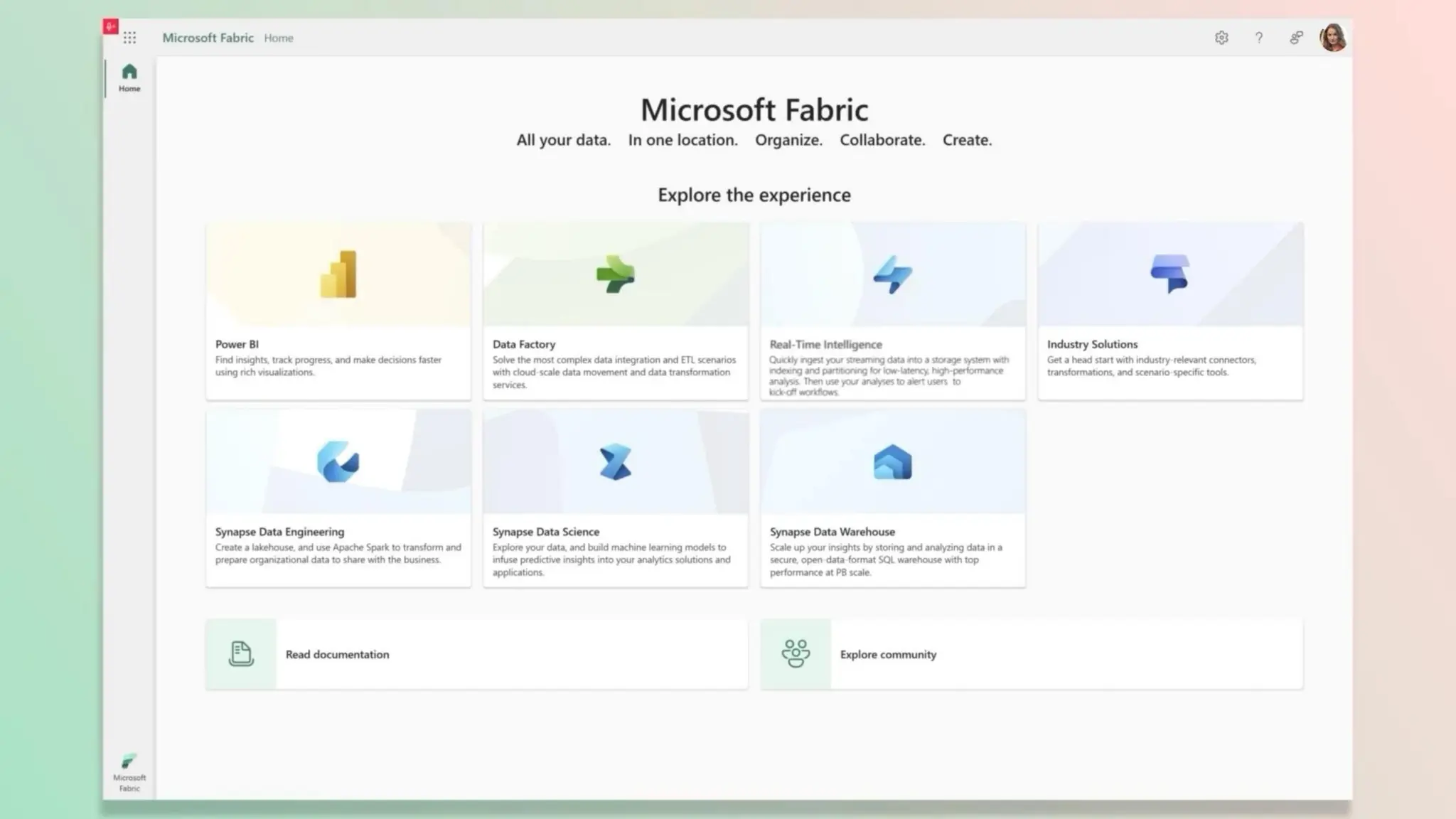The height and width of the screenshot is (819, 1456).
Task: Click the Power BI bar chart icon
Action: click(338, 274)
